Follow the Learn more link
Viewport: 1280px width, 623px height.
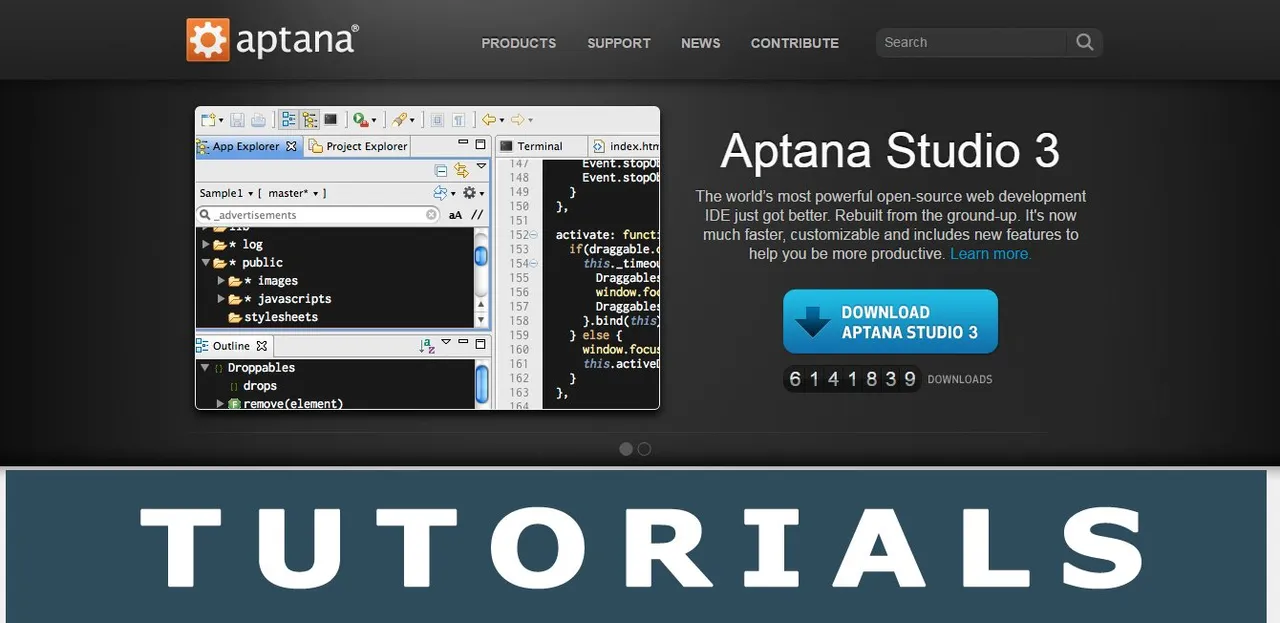point(990,254)
